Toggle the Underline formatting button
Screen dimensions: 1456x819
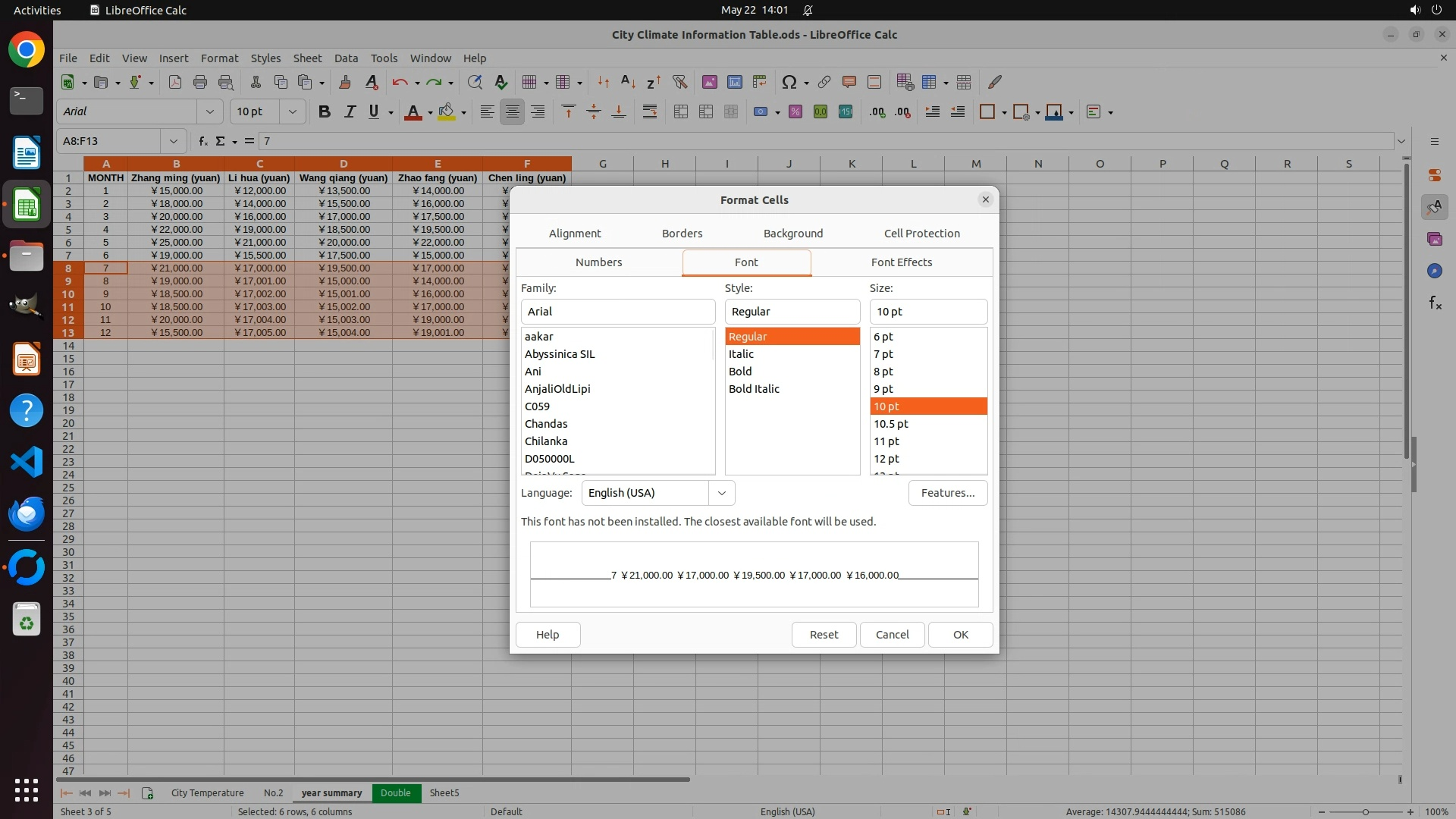coord(374,112)
